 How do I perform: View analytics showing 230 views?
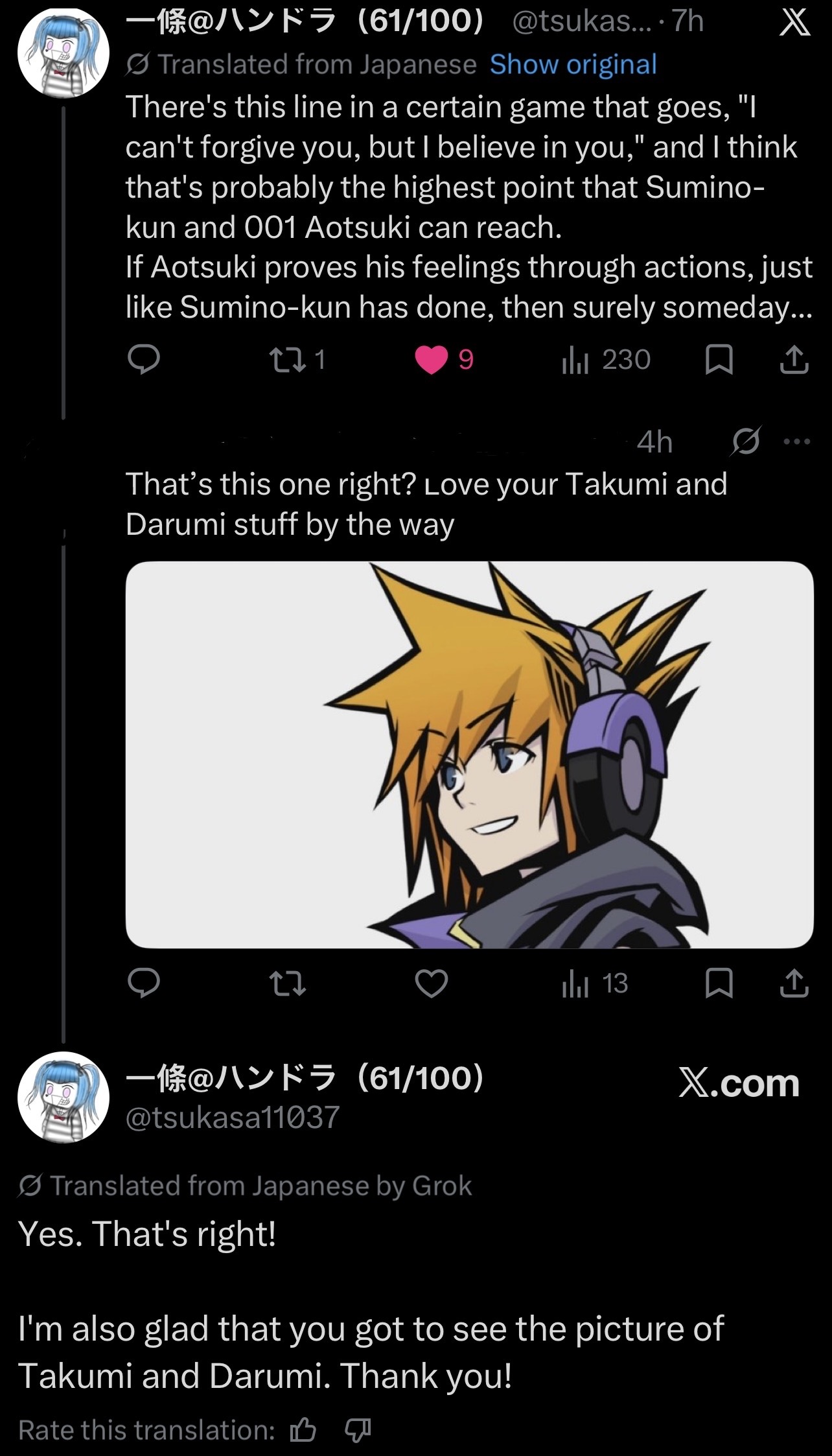point(606,360)
